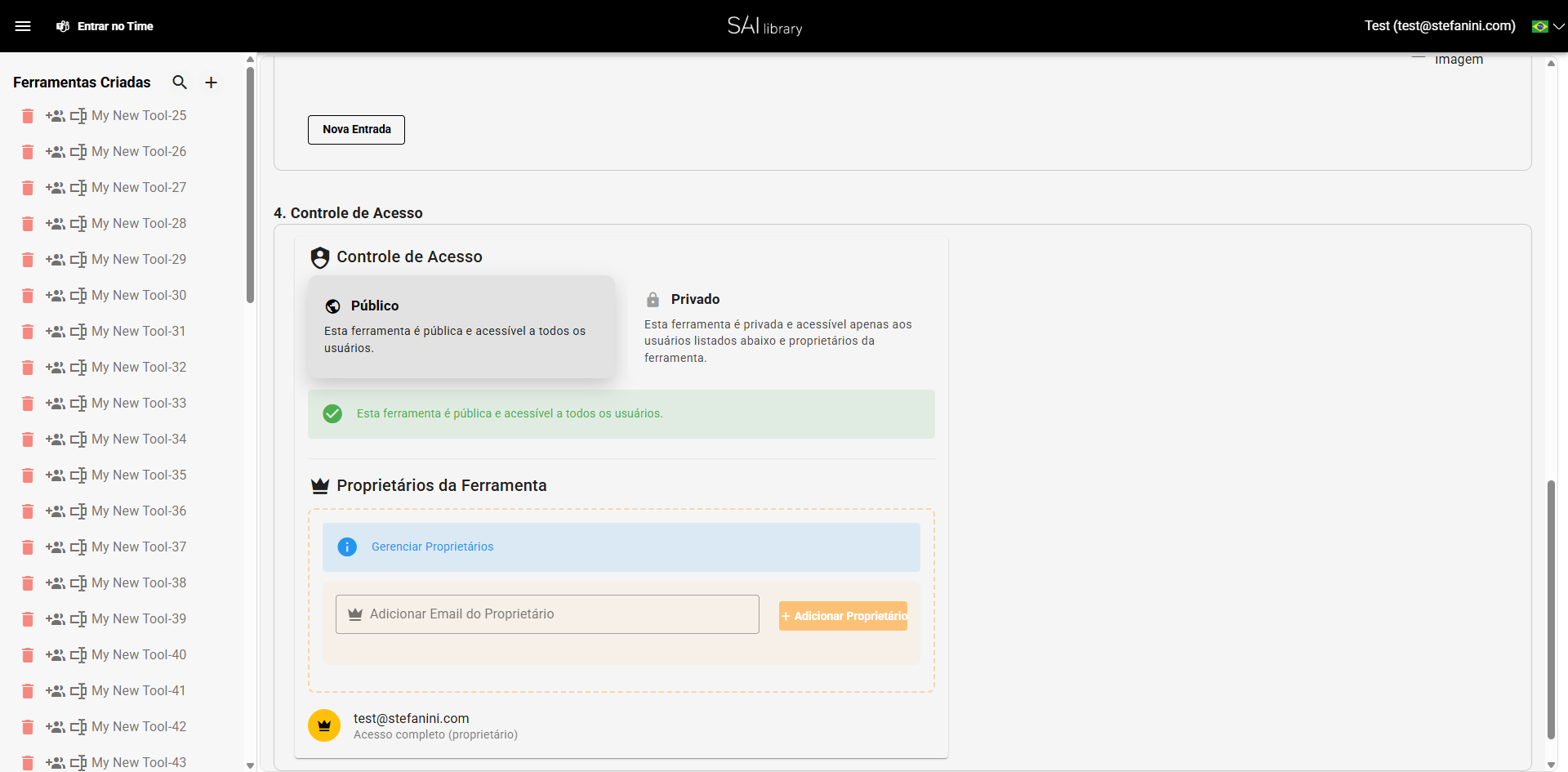Rename My New Tool-27 using rename icon
The image size is (1568, 772).
click(x=78, y=188)
